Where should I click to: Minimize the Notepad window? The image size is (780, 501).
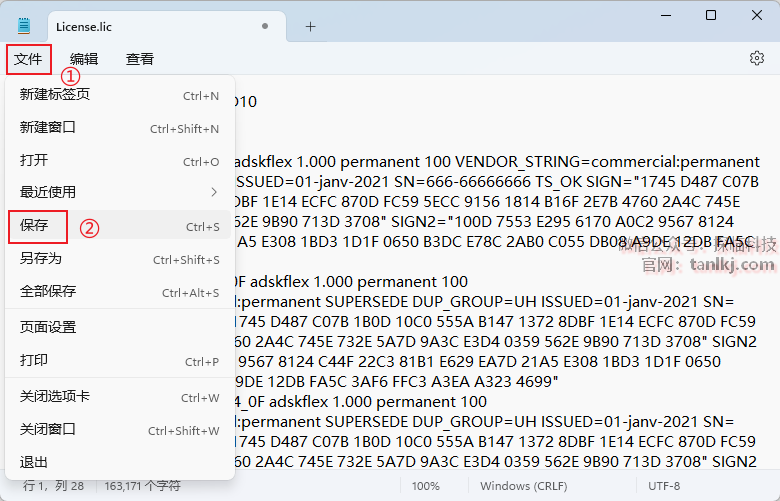point(666,15)
